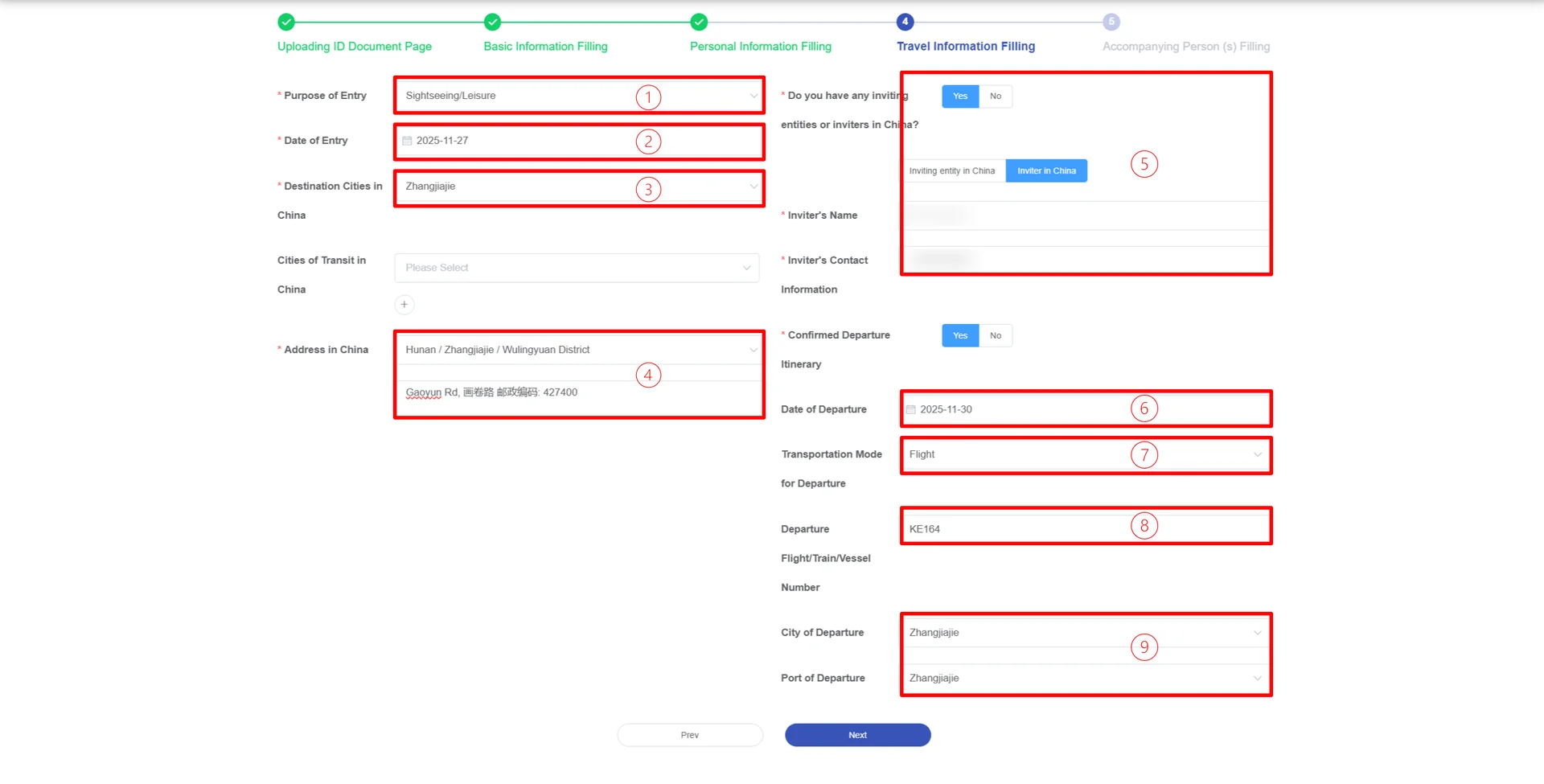
Task: Open the Purpose of Entry dropdown
Action: [579, 96]
